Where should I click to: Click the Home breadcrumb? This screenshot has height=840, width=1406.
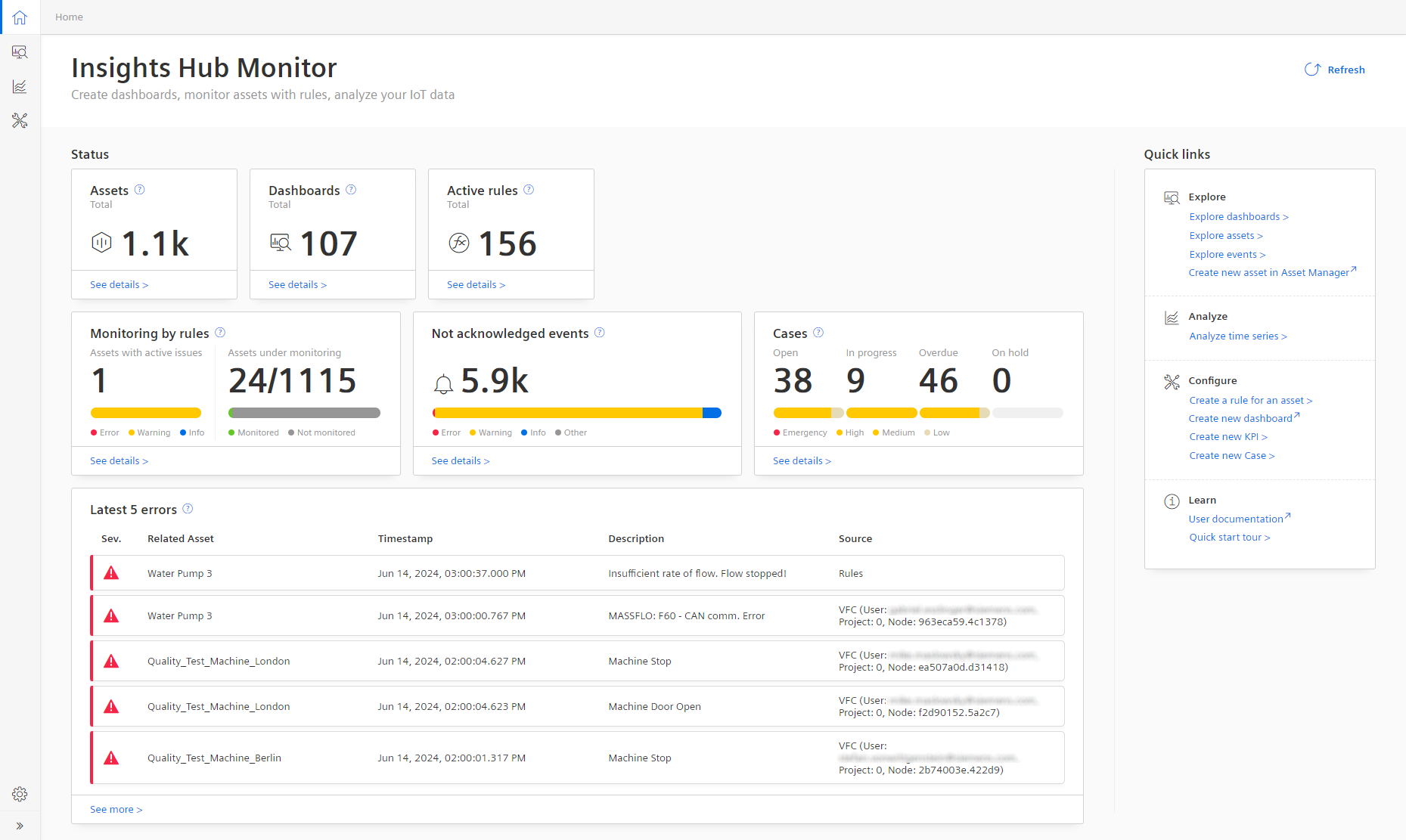tap(69, 17)
